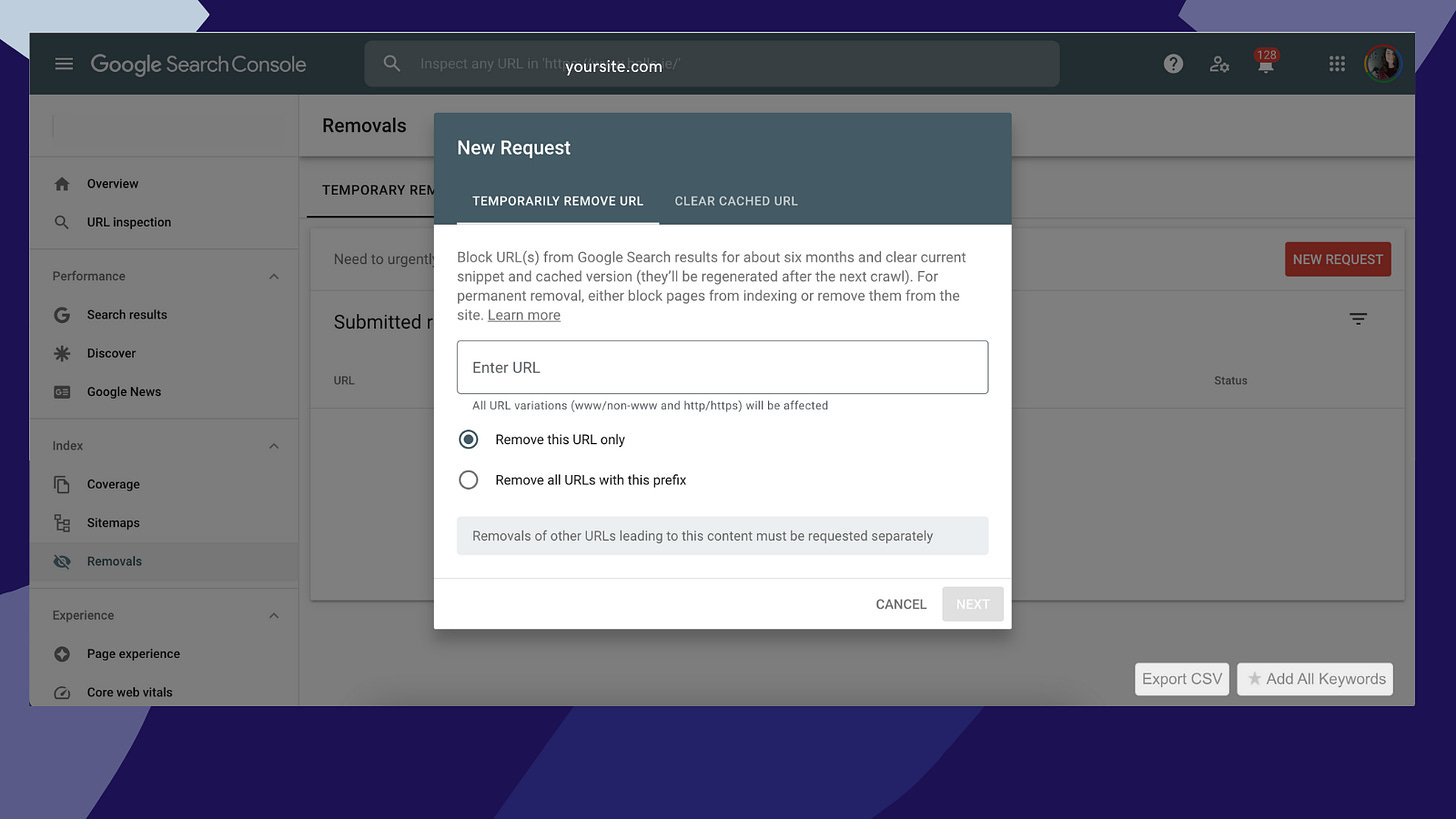Click the Google News icon
1456x819 pixels.
pyautogui.click(x=62, y=392)
